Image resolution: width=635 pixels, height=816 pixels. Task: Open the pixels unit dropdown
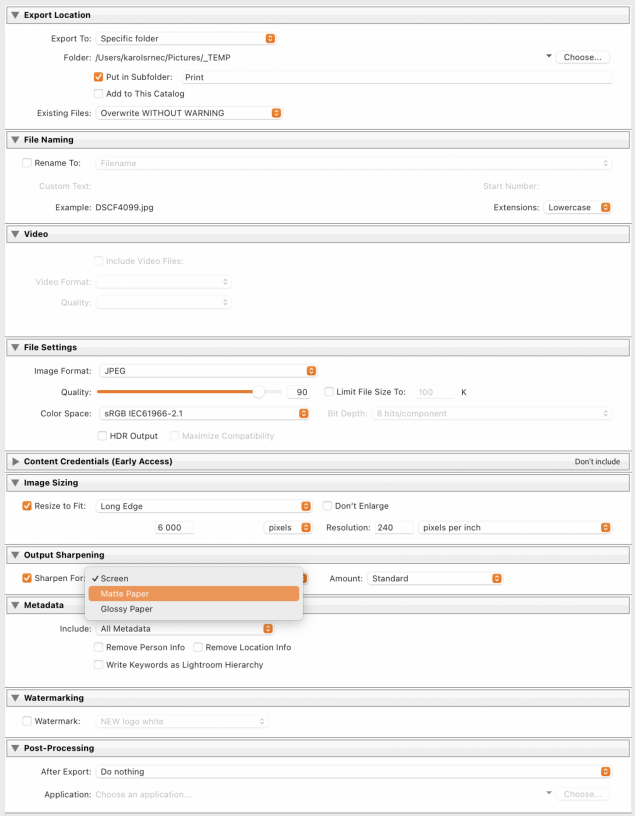pyautogui.click(x=287, y=527)
